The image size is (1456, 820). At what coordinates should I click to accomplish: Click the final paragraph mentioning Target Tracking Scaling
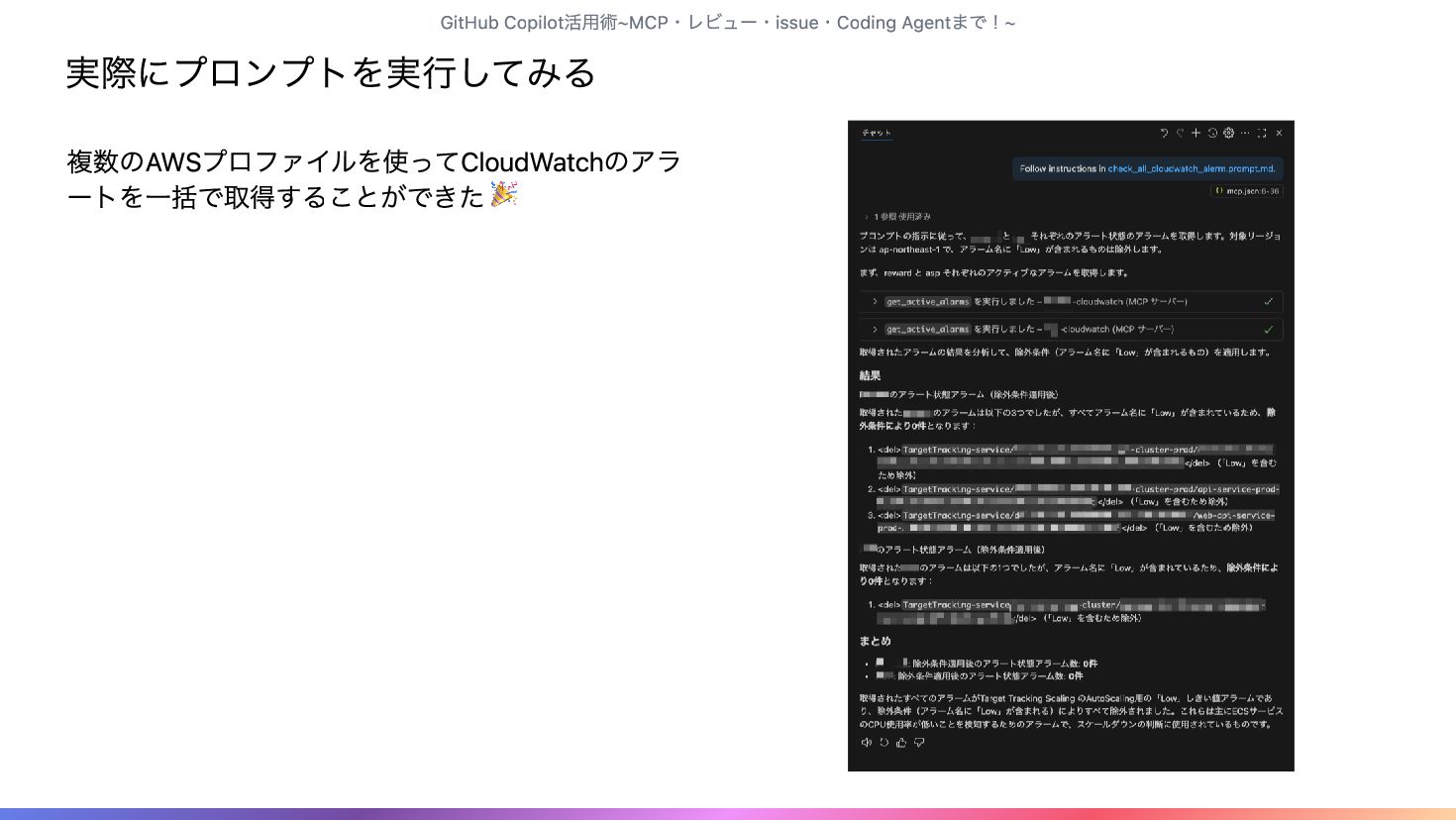[x=1071, y=711]
